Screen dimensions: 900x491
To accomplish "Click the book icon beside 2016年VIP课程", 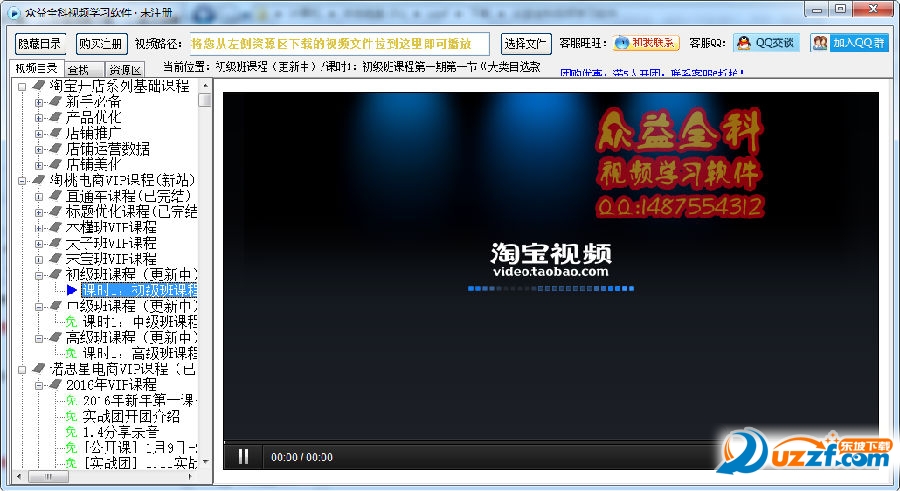I will (x=55, y=384).
